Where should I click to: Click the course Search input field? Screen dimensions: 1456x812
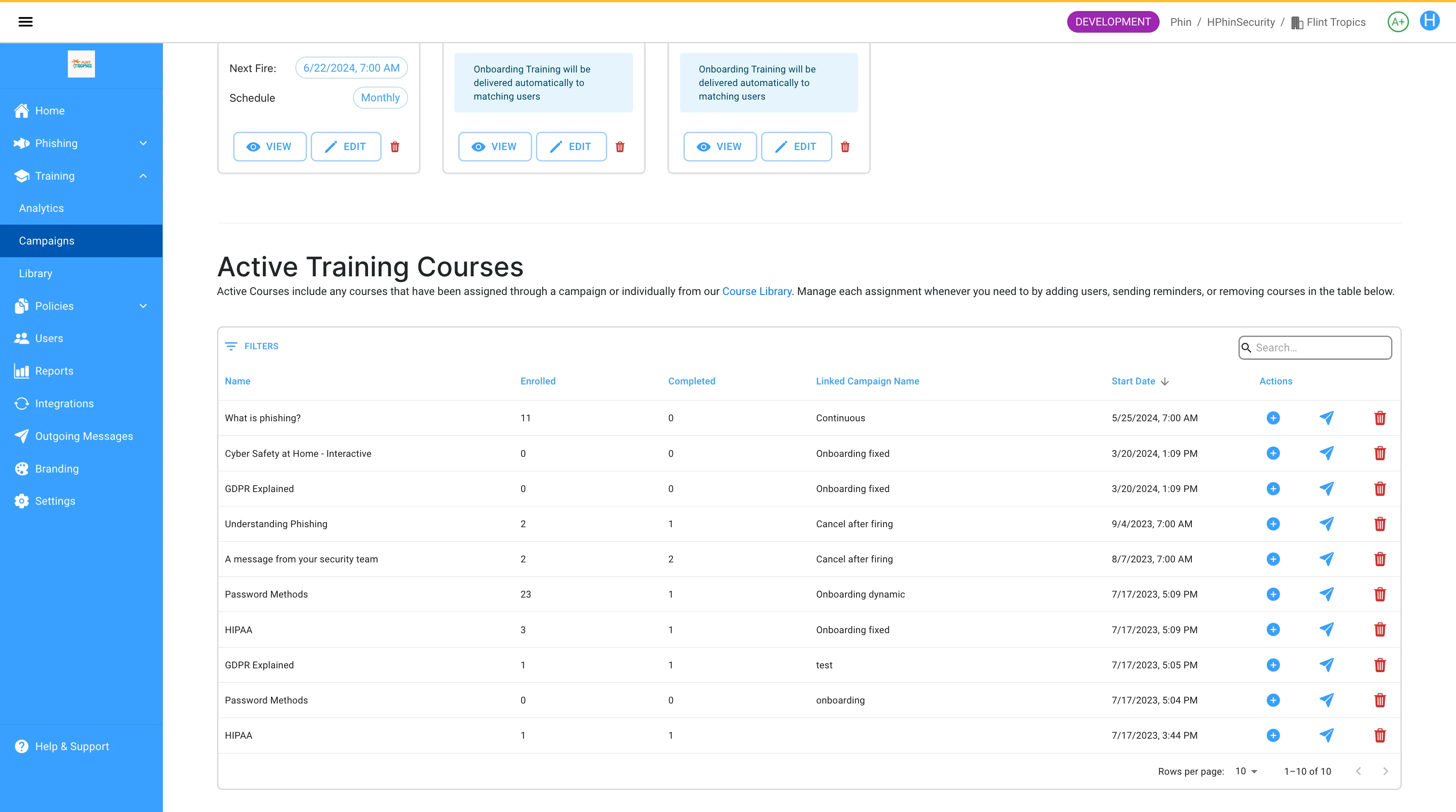[x=1320, y=348]
